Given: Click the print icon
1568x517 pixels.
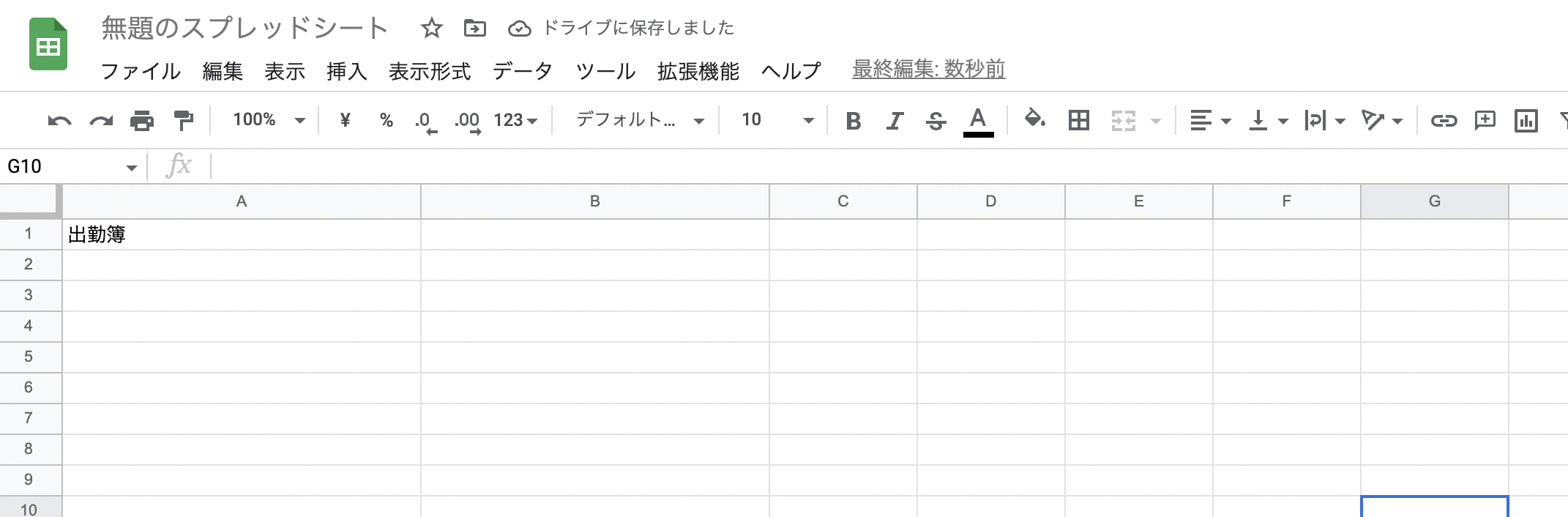Looking at the screenshot, I should click(x=142, y=120).
